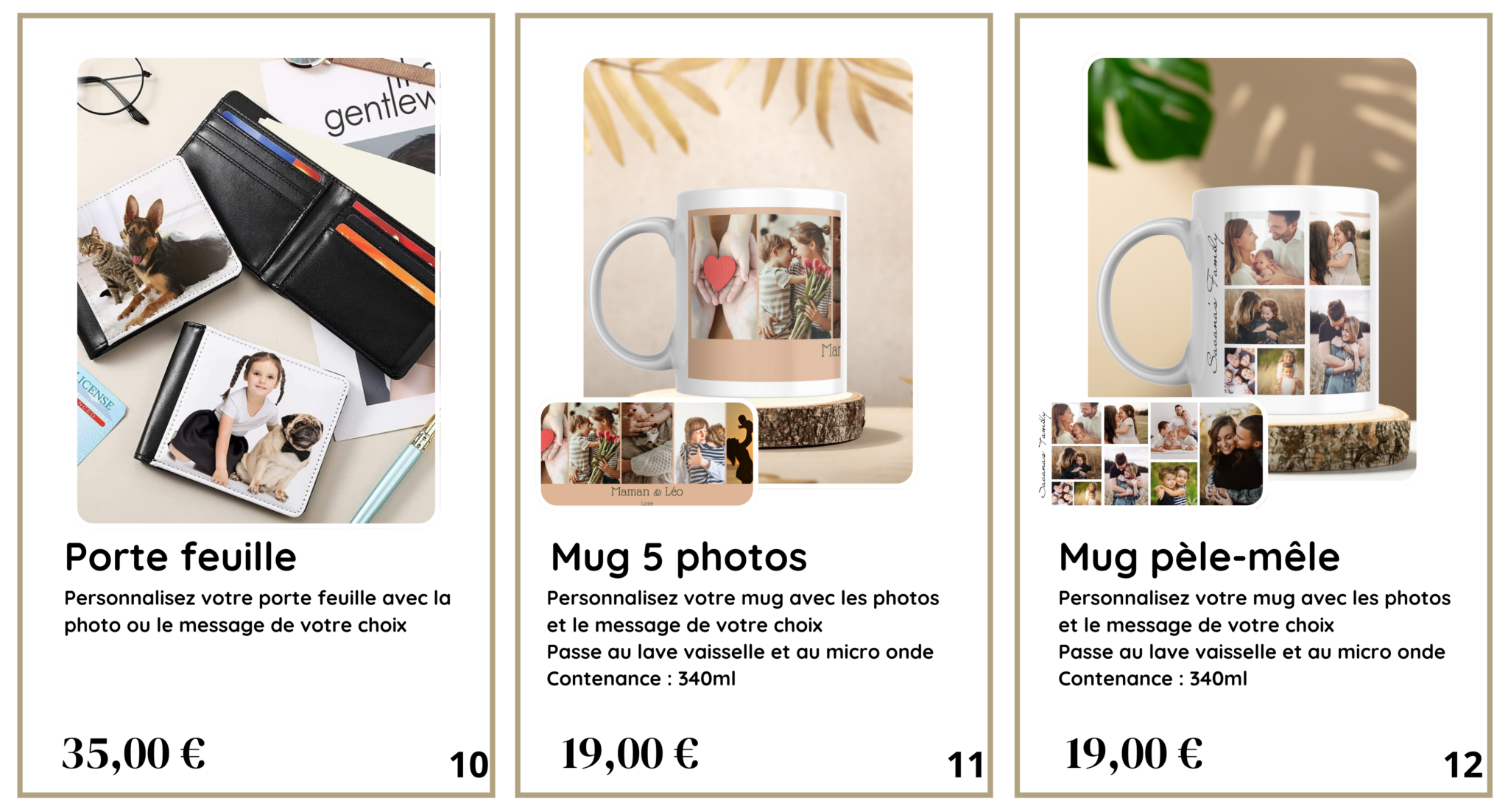Click the Mug 5 photos description text
This screenshot has width=1508, height=812.
743,638
